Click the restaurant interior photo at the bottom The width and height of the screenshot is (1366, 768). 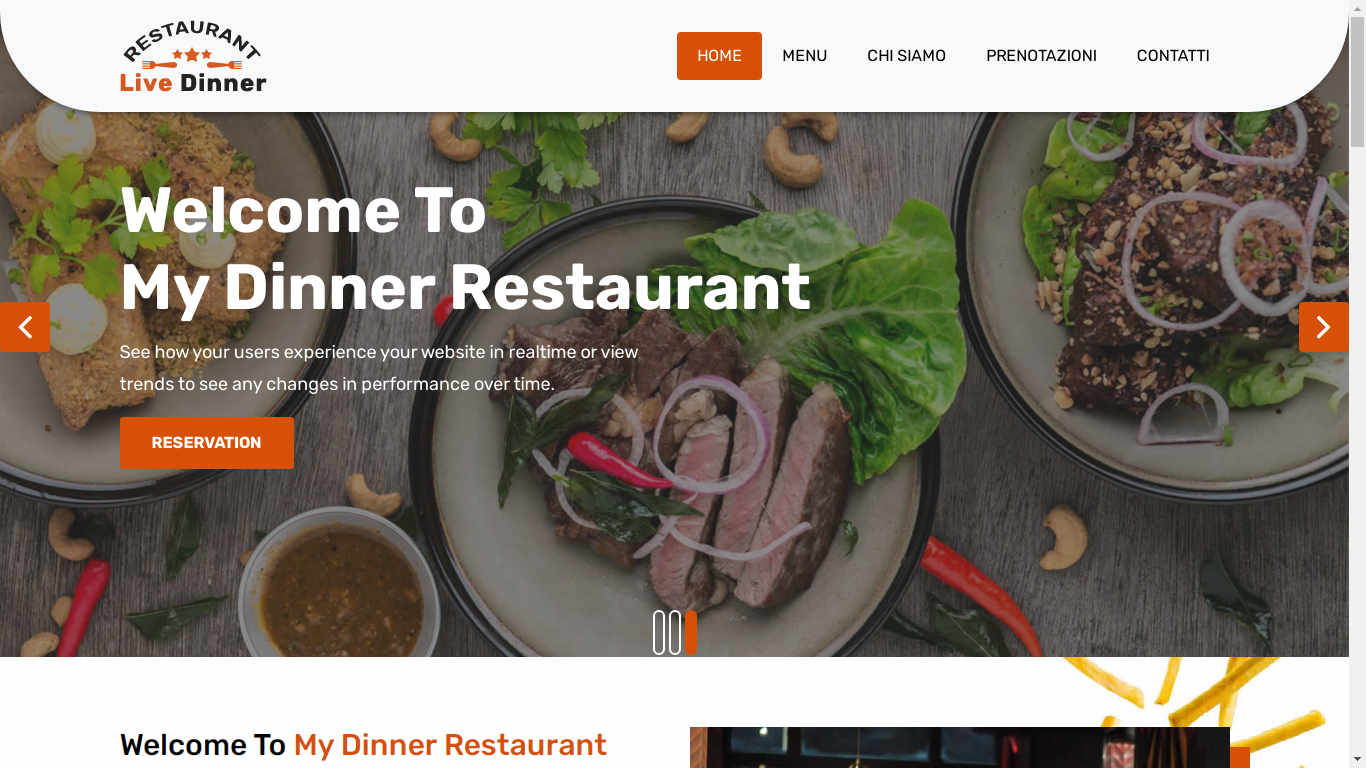[960, 747]
